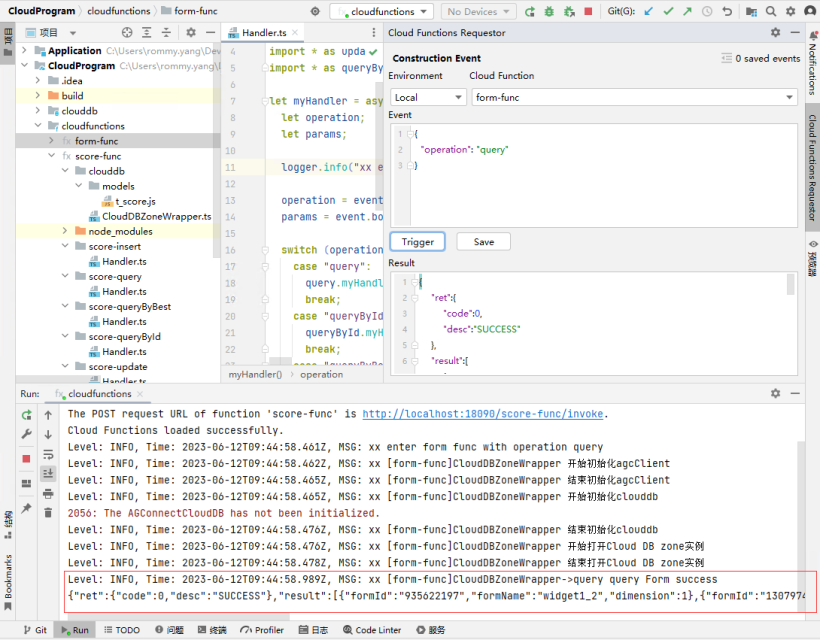Open the No Devices dropdown
Screen dimensions: 820x640
(x=479, y=12)
